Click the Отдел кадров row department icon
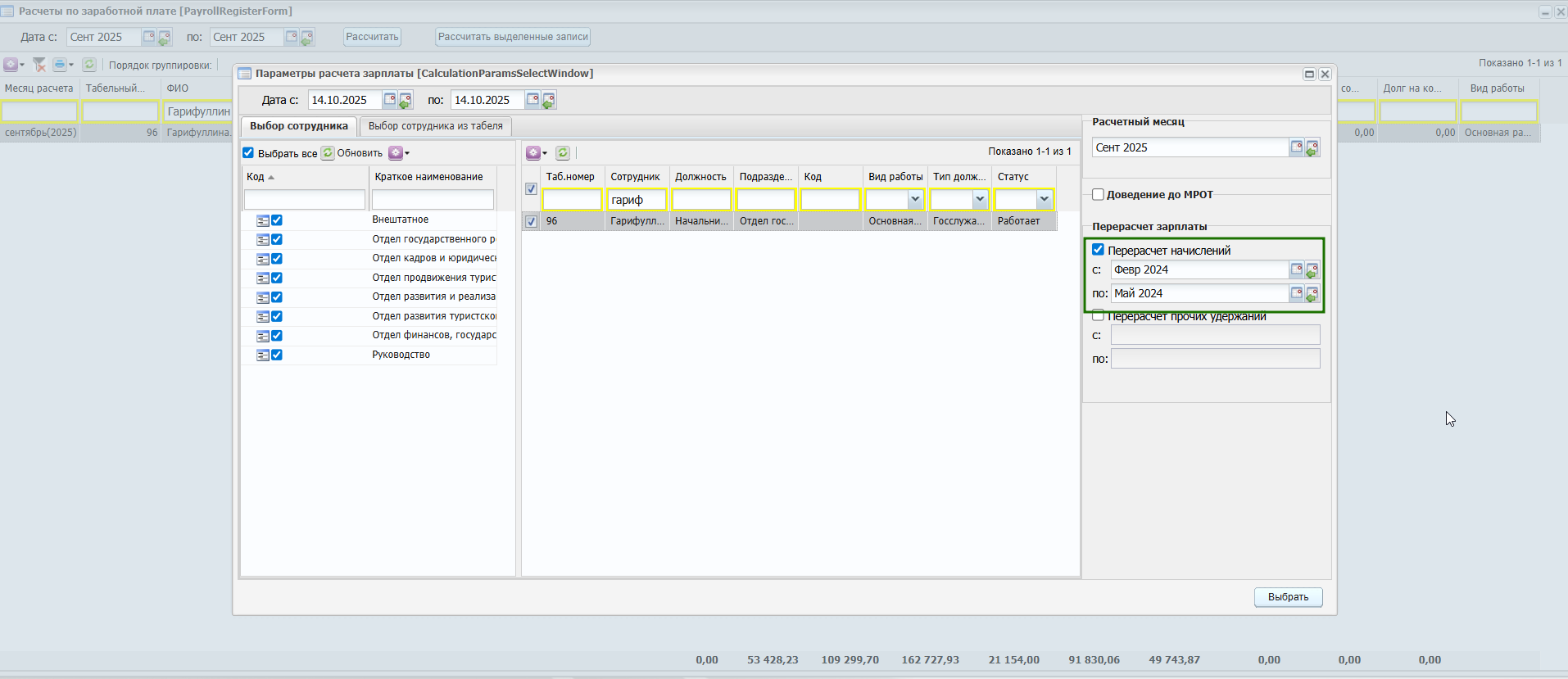Screen dimensions: 1568x679 pos(263,260)
